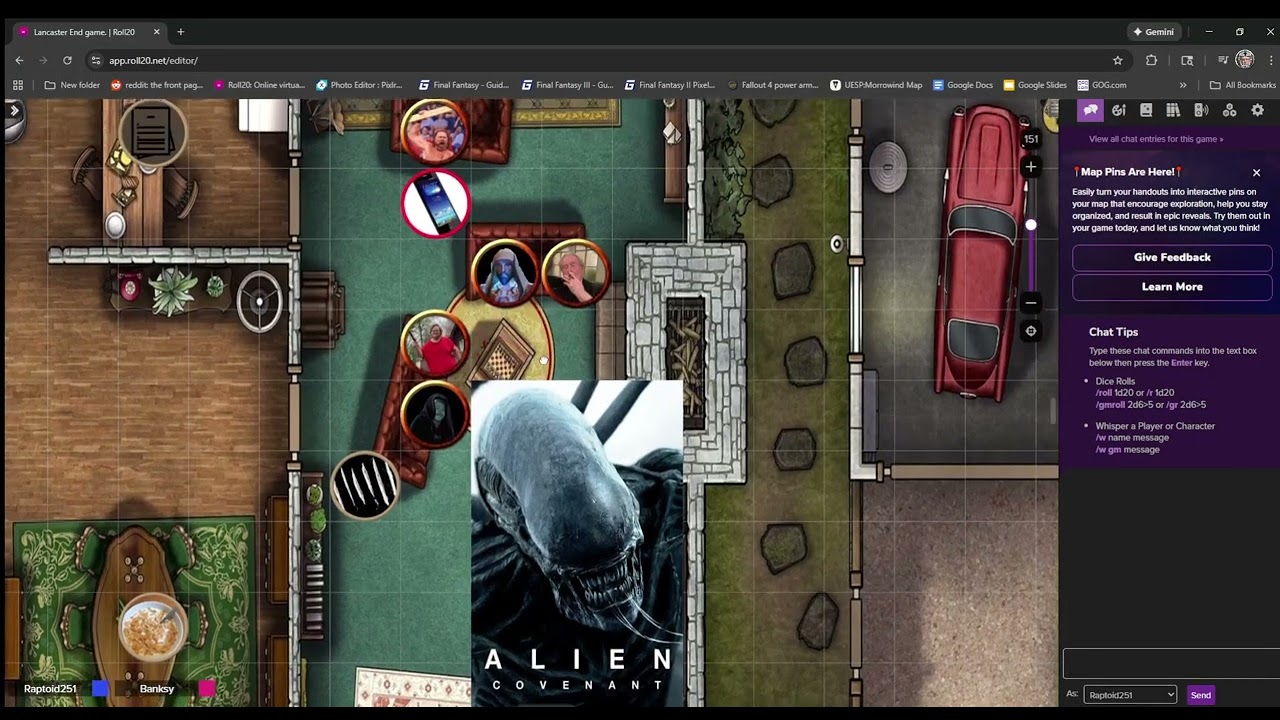Open the Collections tab

pyautogui.click(x=1229, y=111)
